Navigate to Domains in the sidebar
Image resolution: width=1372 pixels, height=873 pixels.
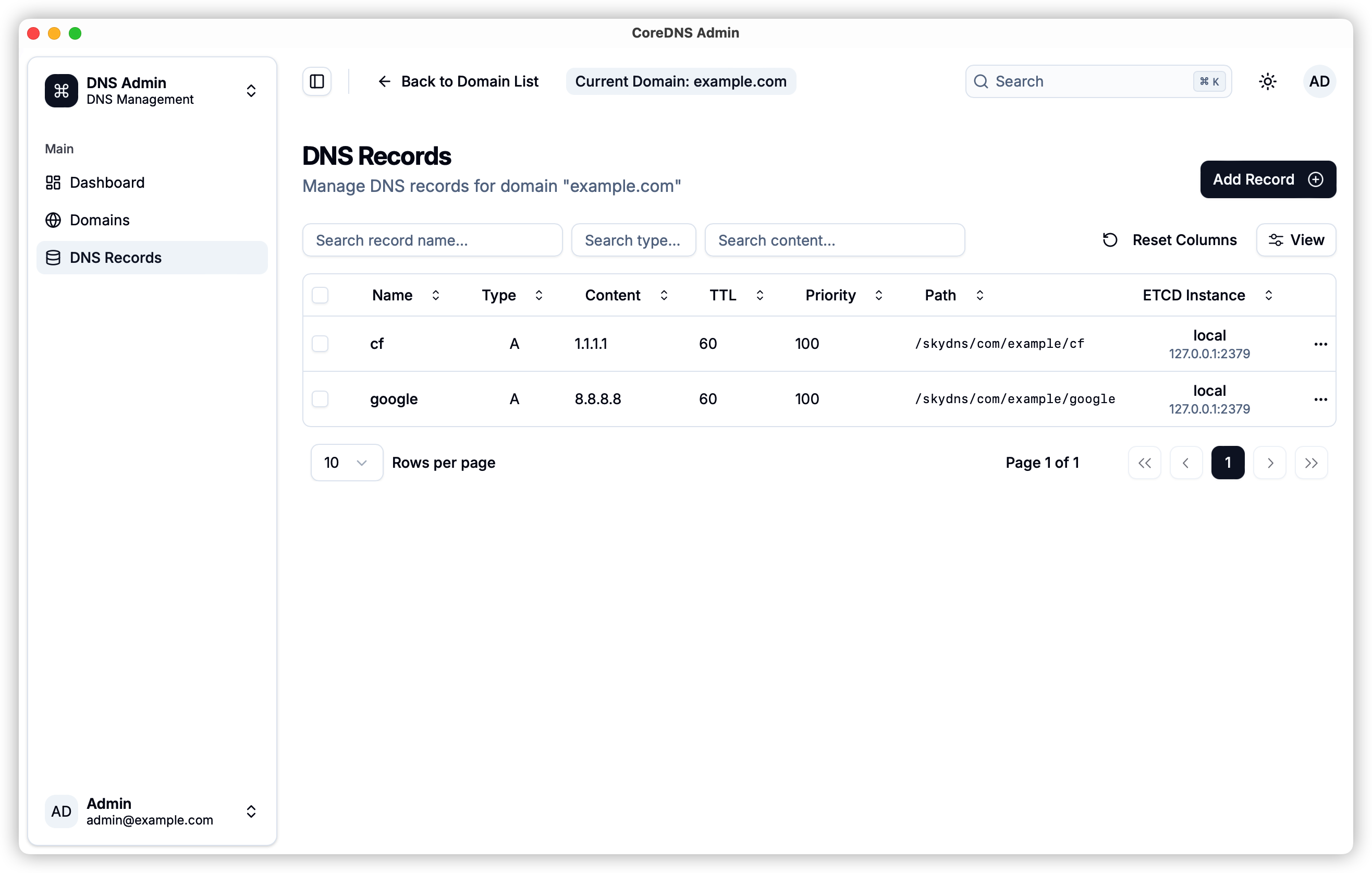(x=100, y=220)
